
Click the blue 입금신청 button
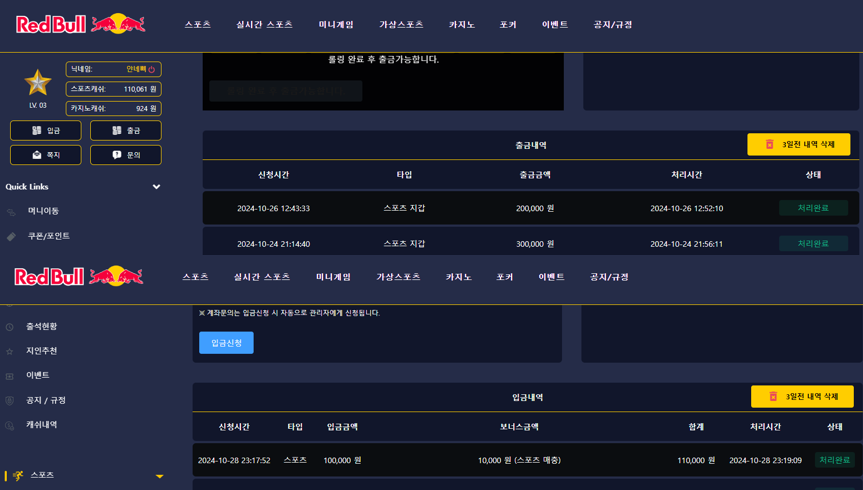click(226, 343)
